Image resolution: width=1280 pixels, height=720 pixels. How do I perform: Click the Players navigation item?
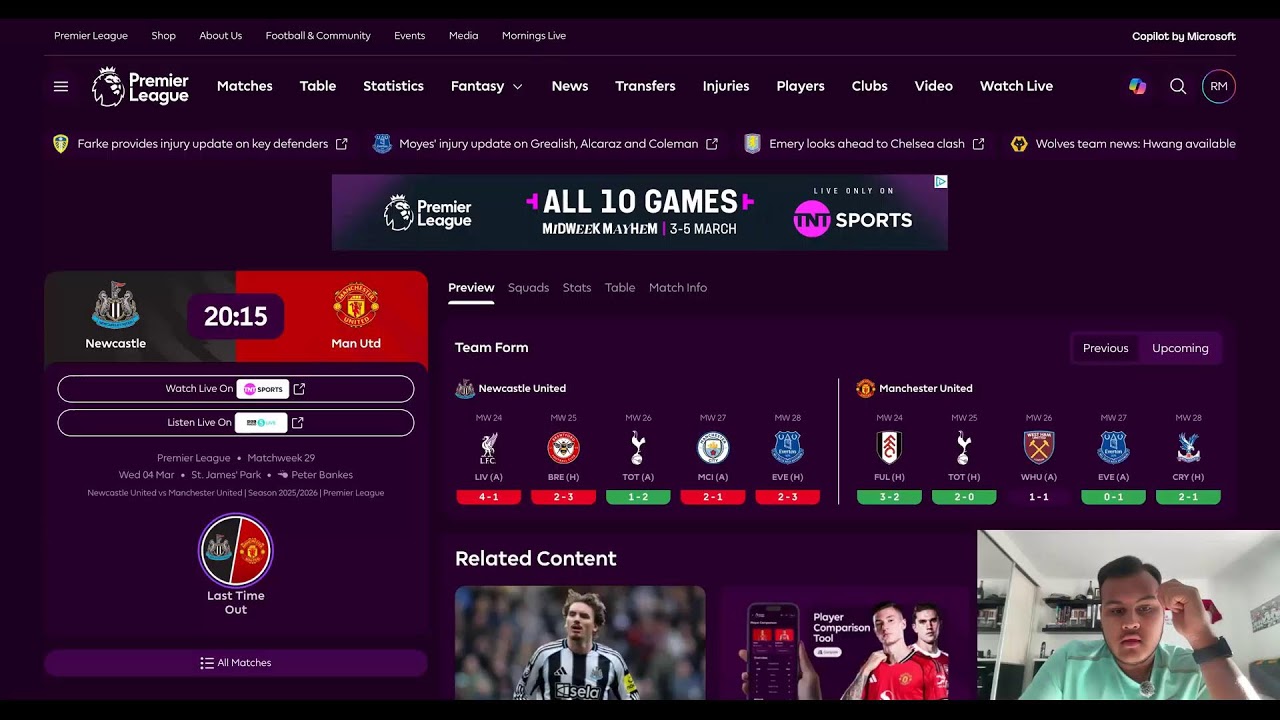(x=801, y=86)
